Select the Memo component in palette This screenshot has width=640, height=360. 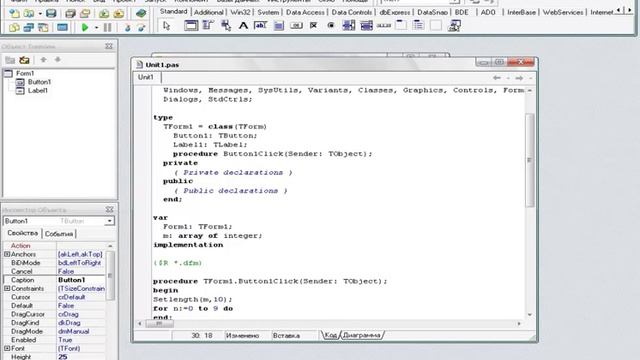(278, 26)
